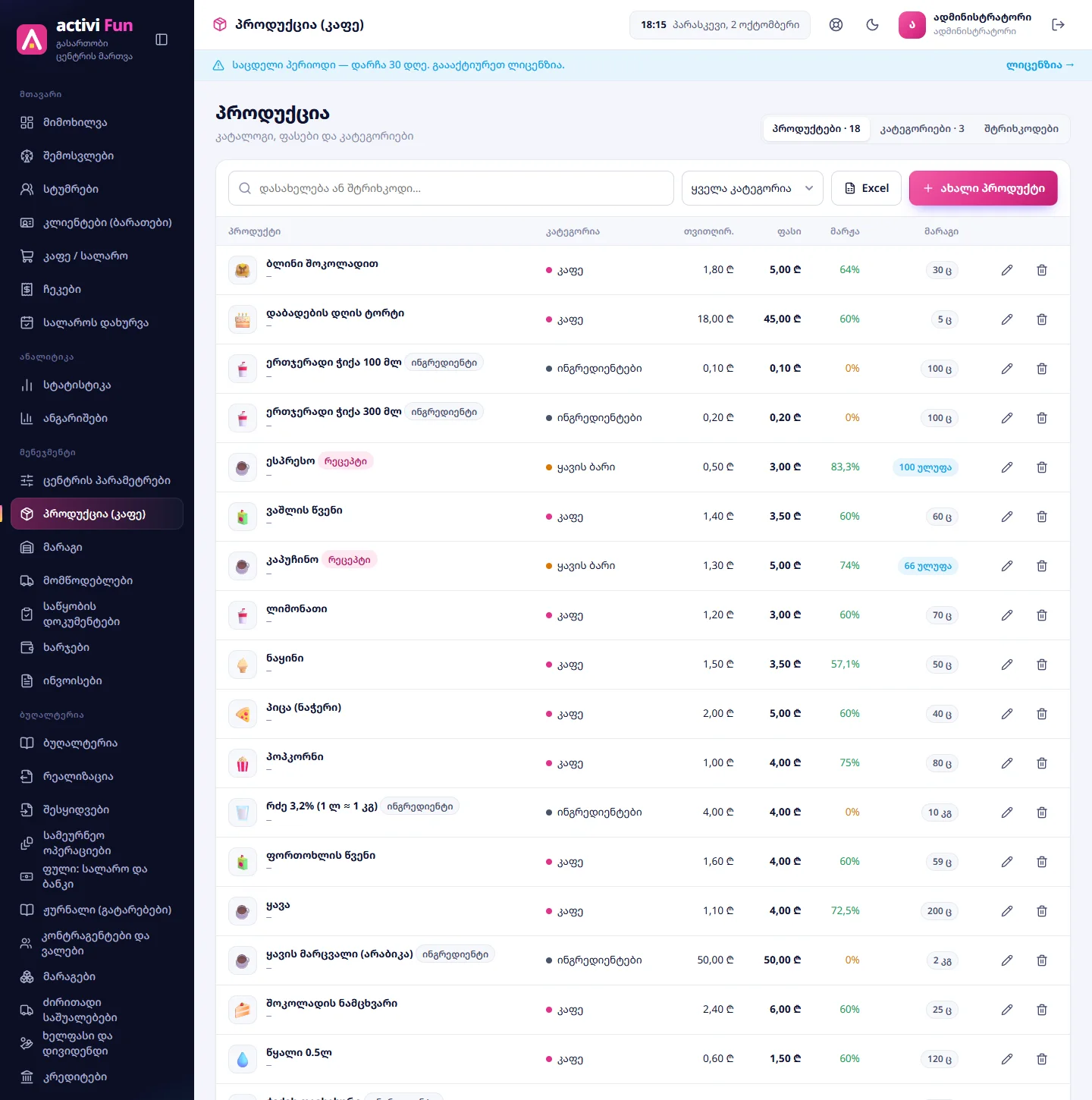Delete the ვაშლის წვენი product

[x=1042, y=517]
